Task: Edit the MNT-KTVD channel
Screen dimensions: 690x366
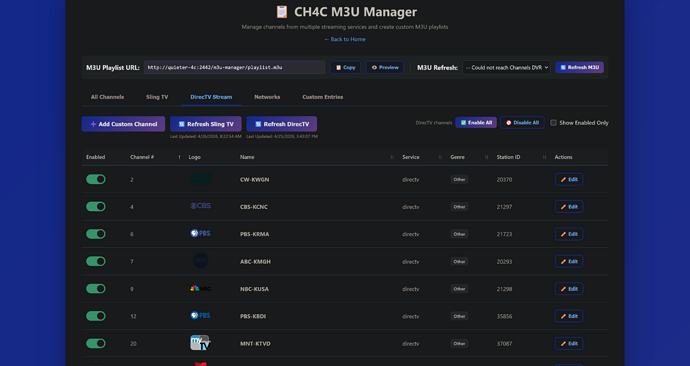Action: pyautogui.click(x=569, y=343)
